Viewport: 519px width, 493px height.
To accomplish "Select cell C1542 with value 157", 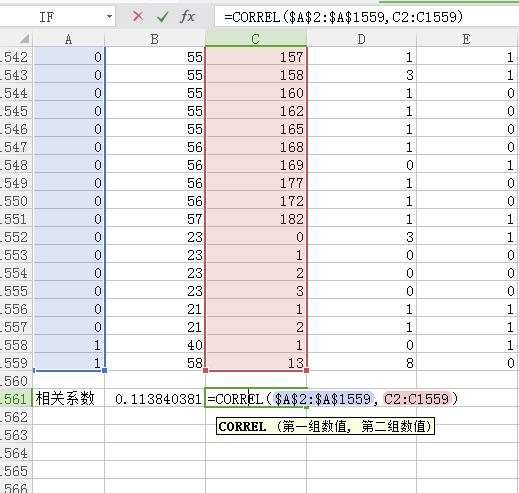I will click(x=256, y=57).
